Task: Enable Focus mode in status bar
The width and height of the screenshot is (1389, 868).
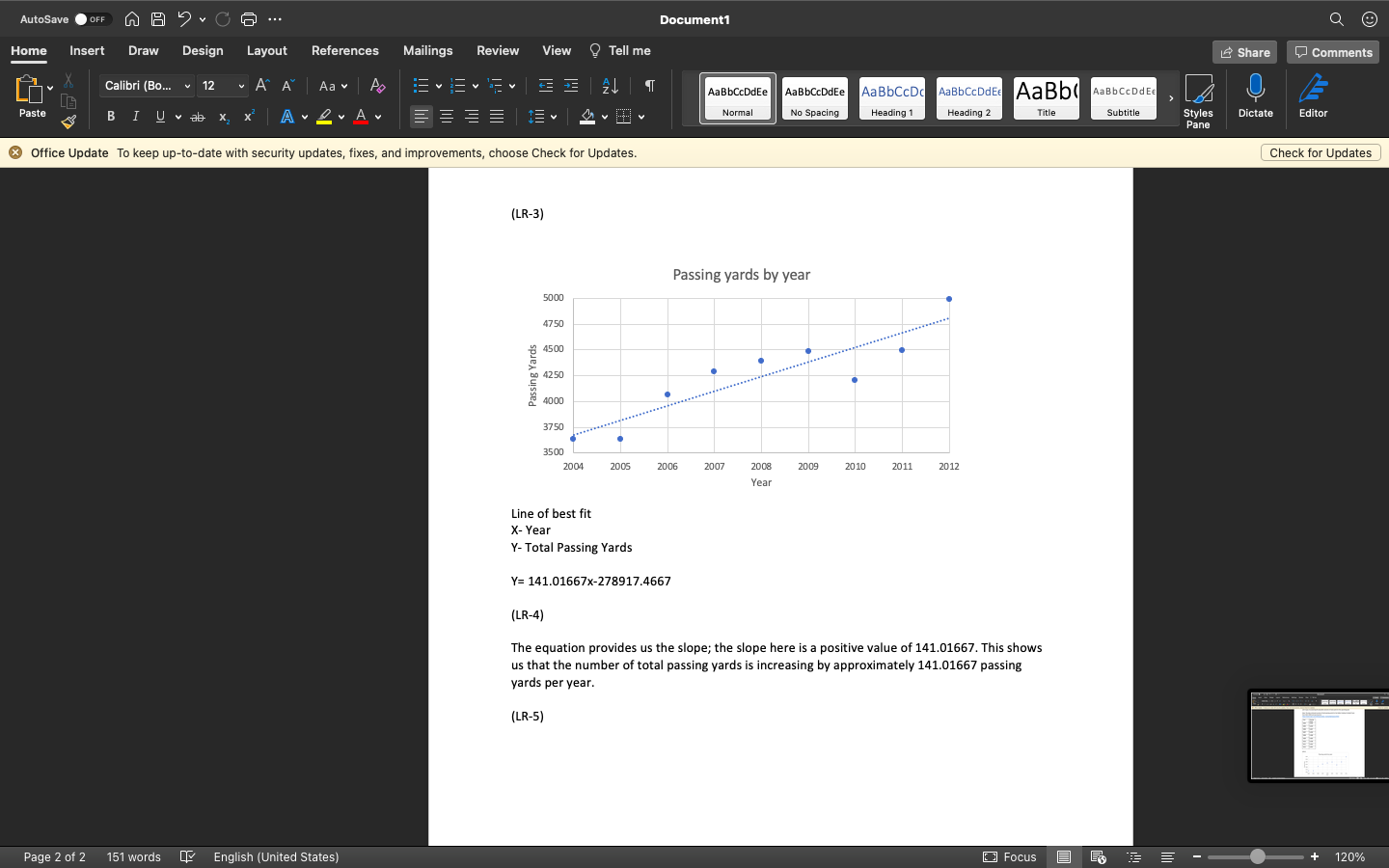Action: click(1010, 856)
